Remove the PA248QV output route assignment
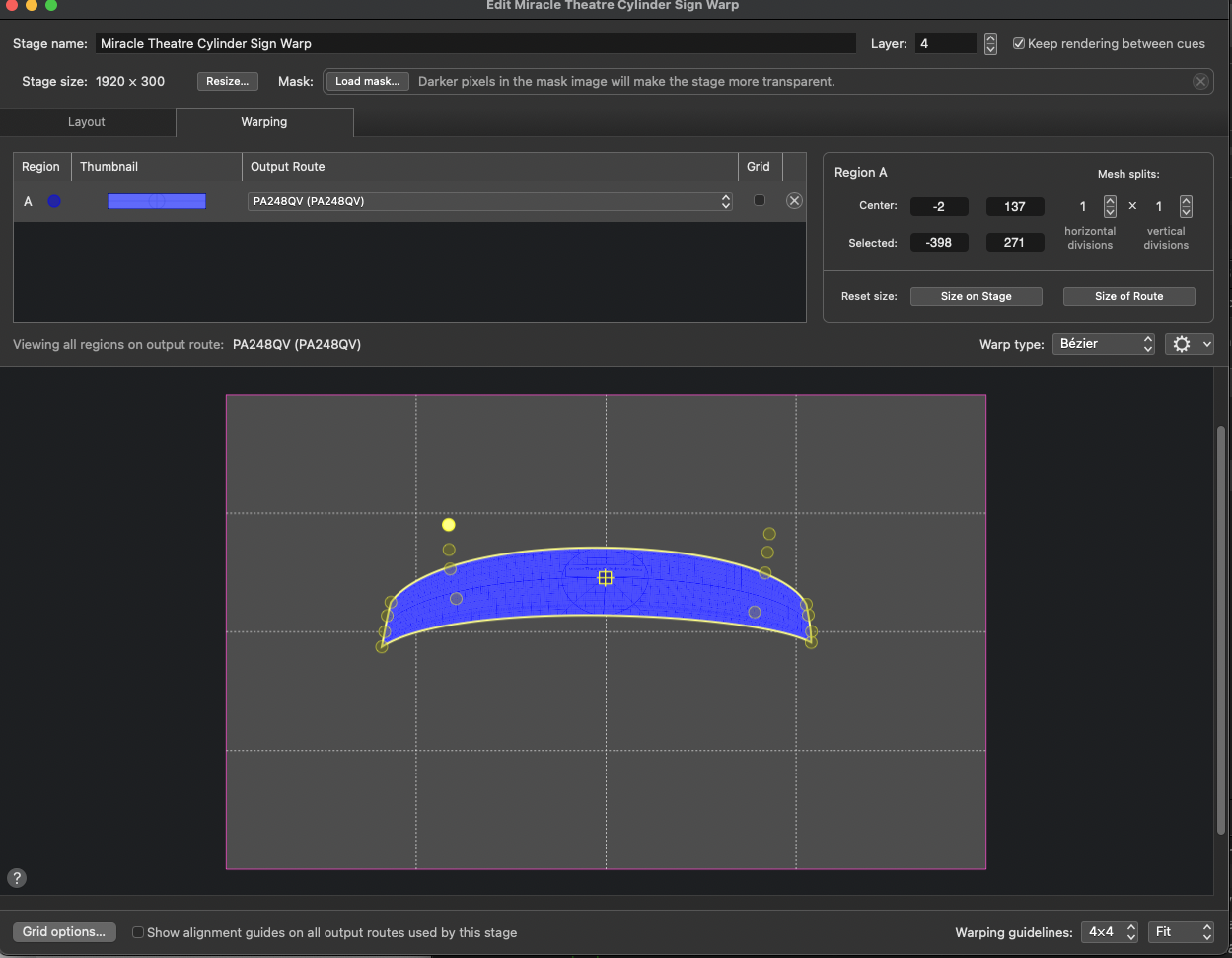Screen dimensions: 1232x958 [x=794, y=200]
